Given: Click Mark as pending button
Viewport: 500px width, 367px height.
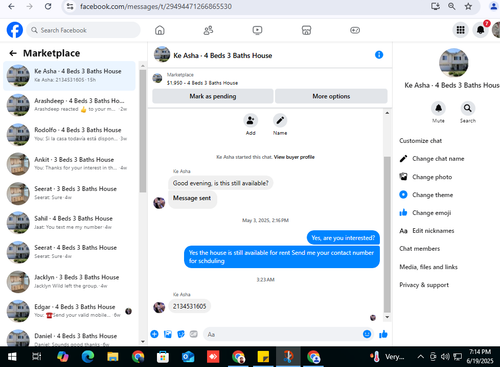Looking at the screenshot, I should click(x=213, y=96).
